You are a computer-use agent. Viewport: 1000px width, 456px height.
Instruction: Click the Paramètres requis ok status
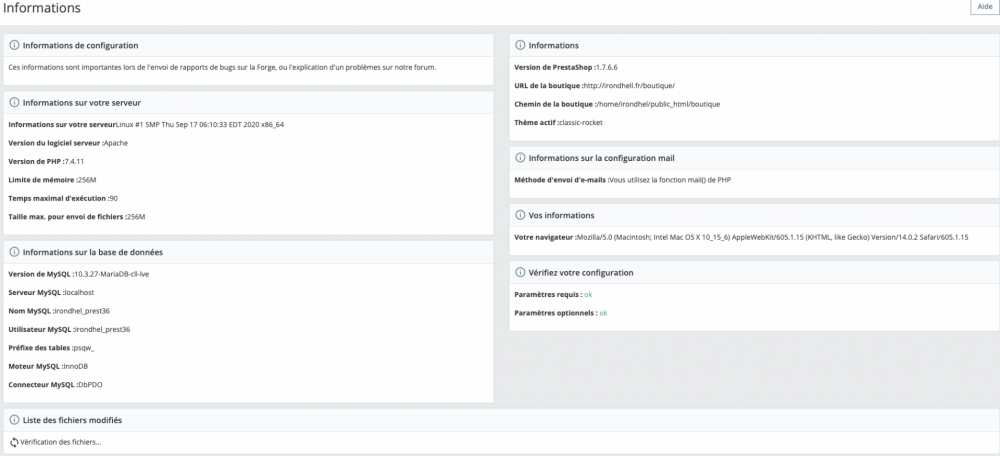589,294
